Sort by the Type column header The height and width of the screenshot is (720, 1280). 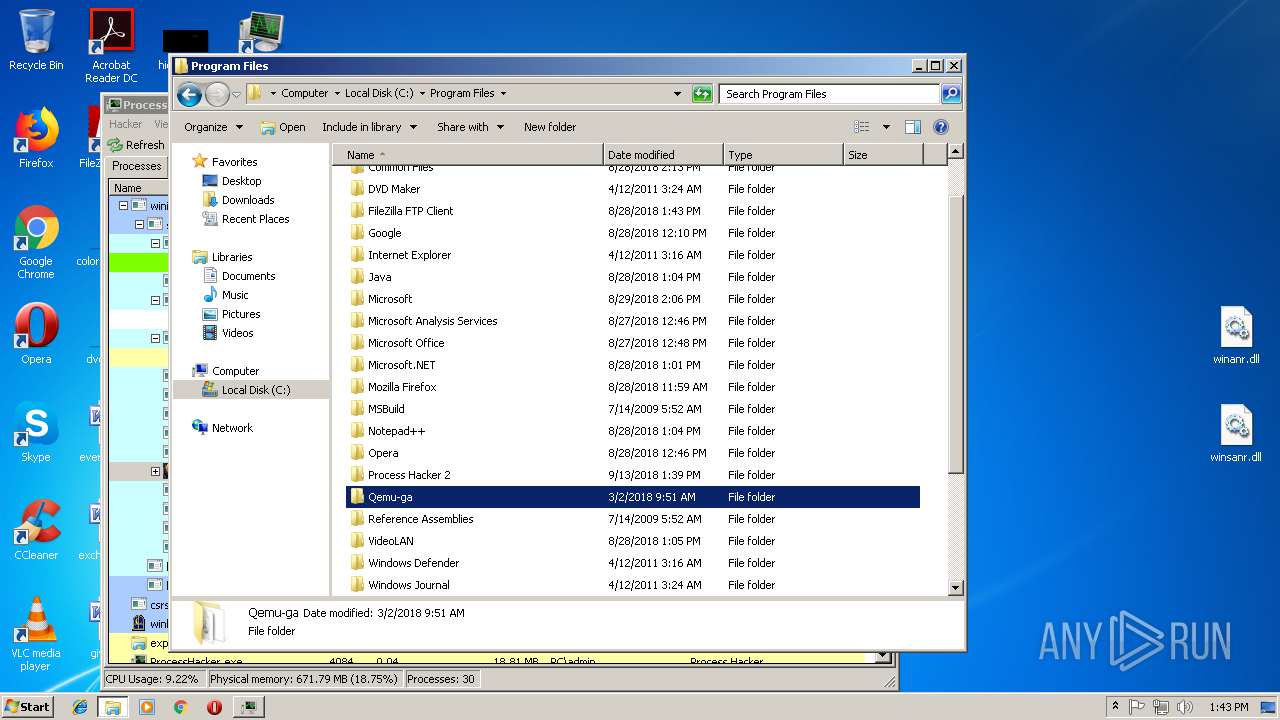pyautogui.click(x=783, y=155)
